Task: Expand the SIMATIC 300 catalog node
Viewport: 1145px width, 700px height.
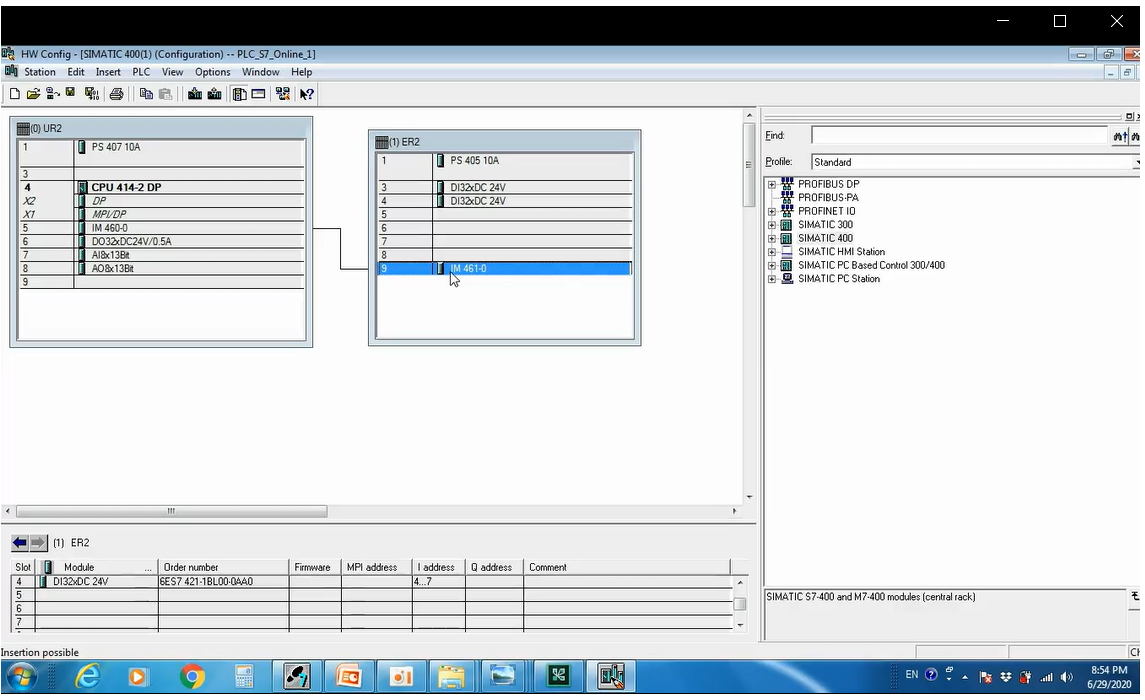Action: [x=772, y=226]
